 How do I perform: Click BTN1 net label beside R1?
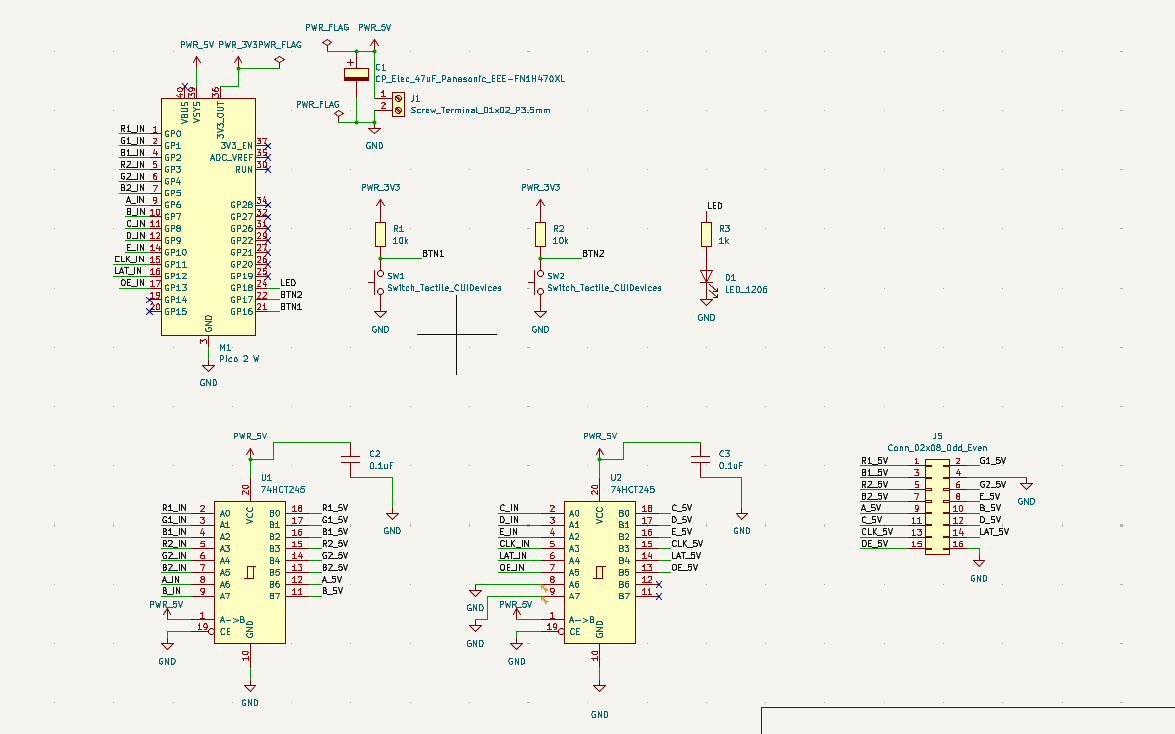433,253
